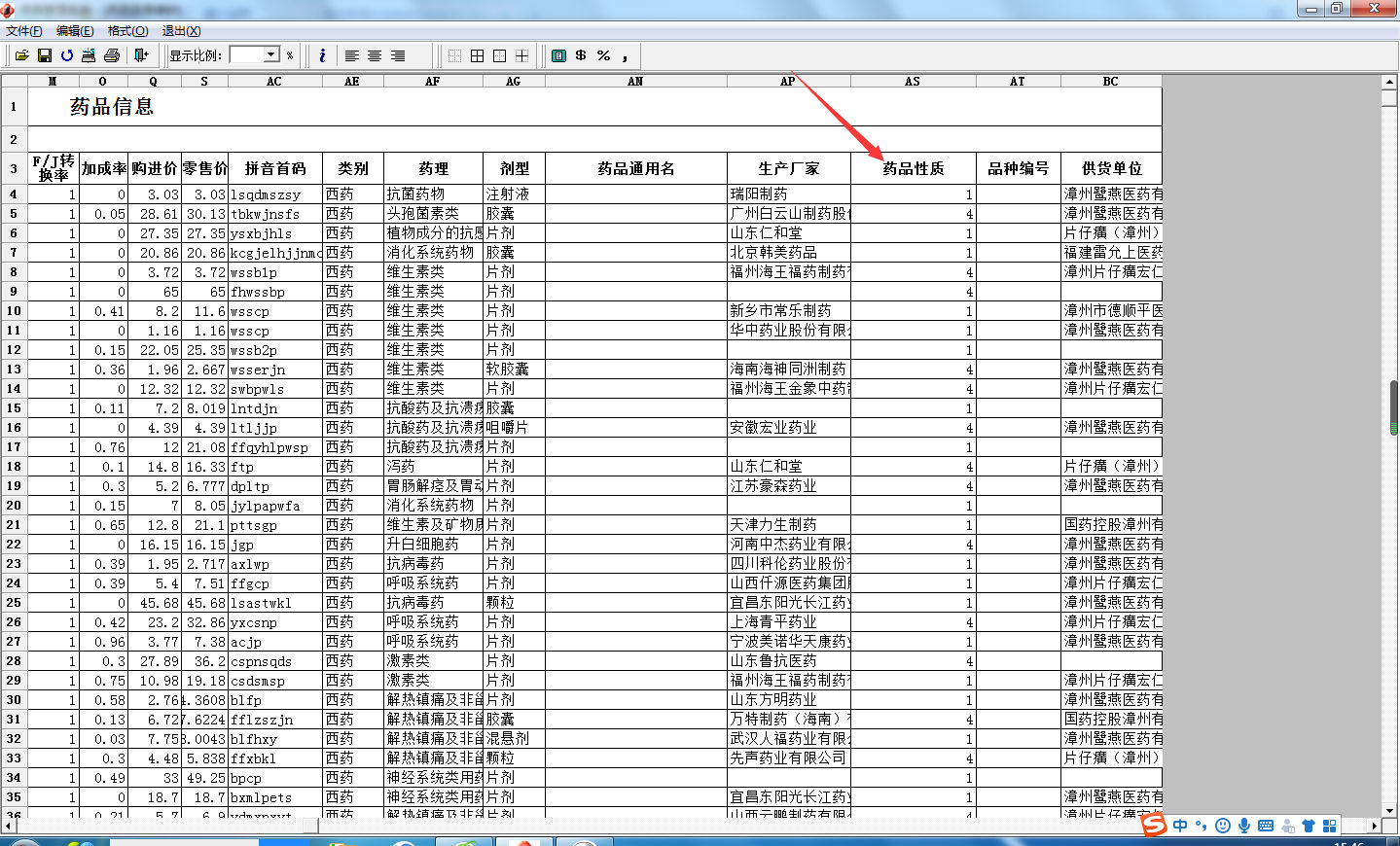Screen dimensions: 1400x846
Task: Click Sogou microphone voice input icon
Action: click(1244, 826)
